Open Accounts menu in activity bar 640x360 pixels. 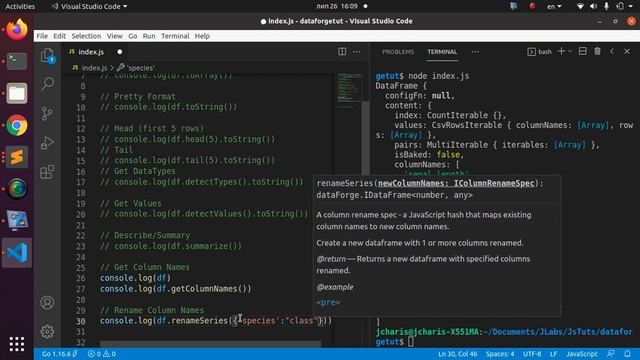coord(47,303)
